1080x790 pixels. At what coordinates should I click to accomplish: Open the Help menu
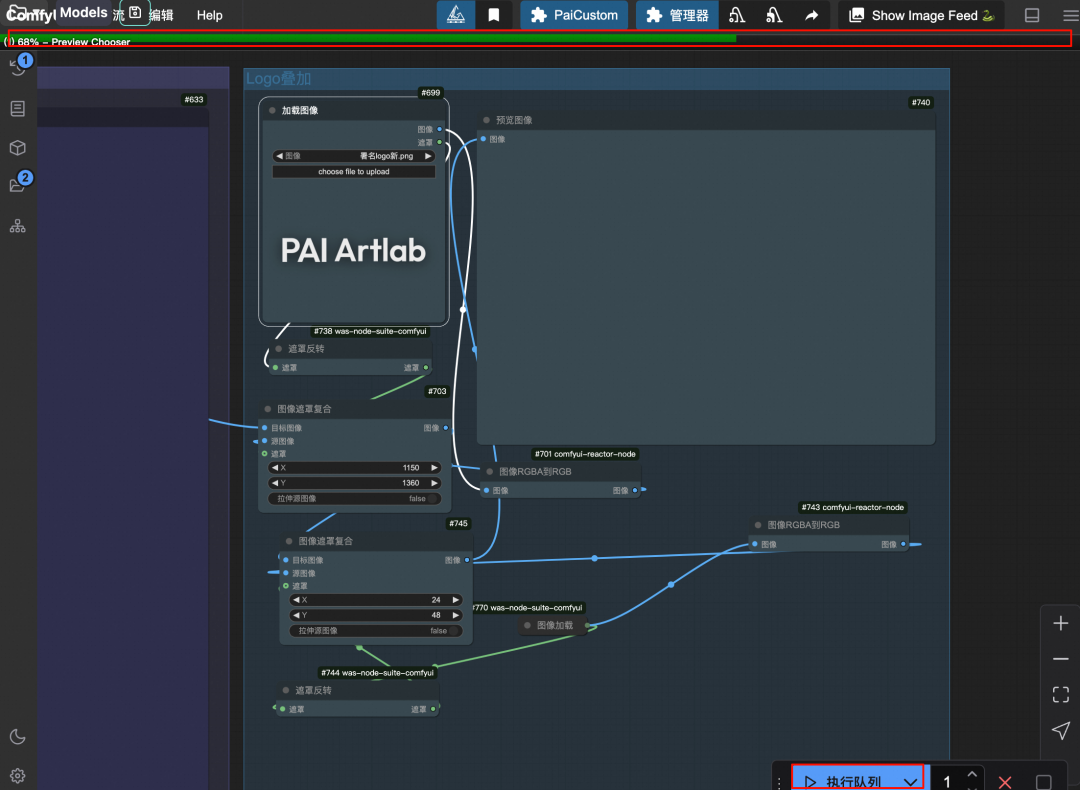coord(209,15)
